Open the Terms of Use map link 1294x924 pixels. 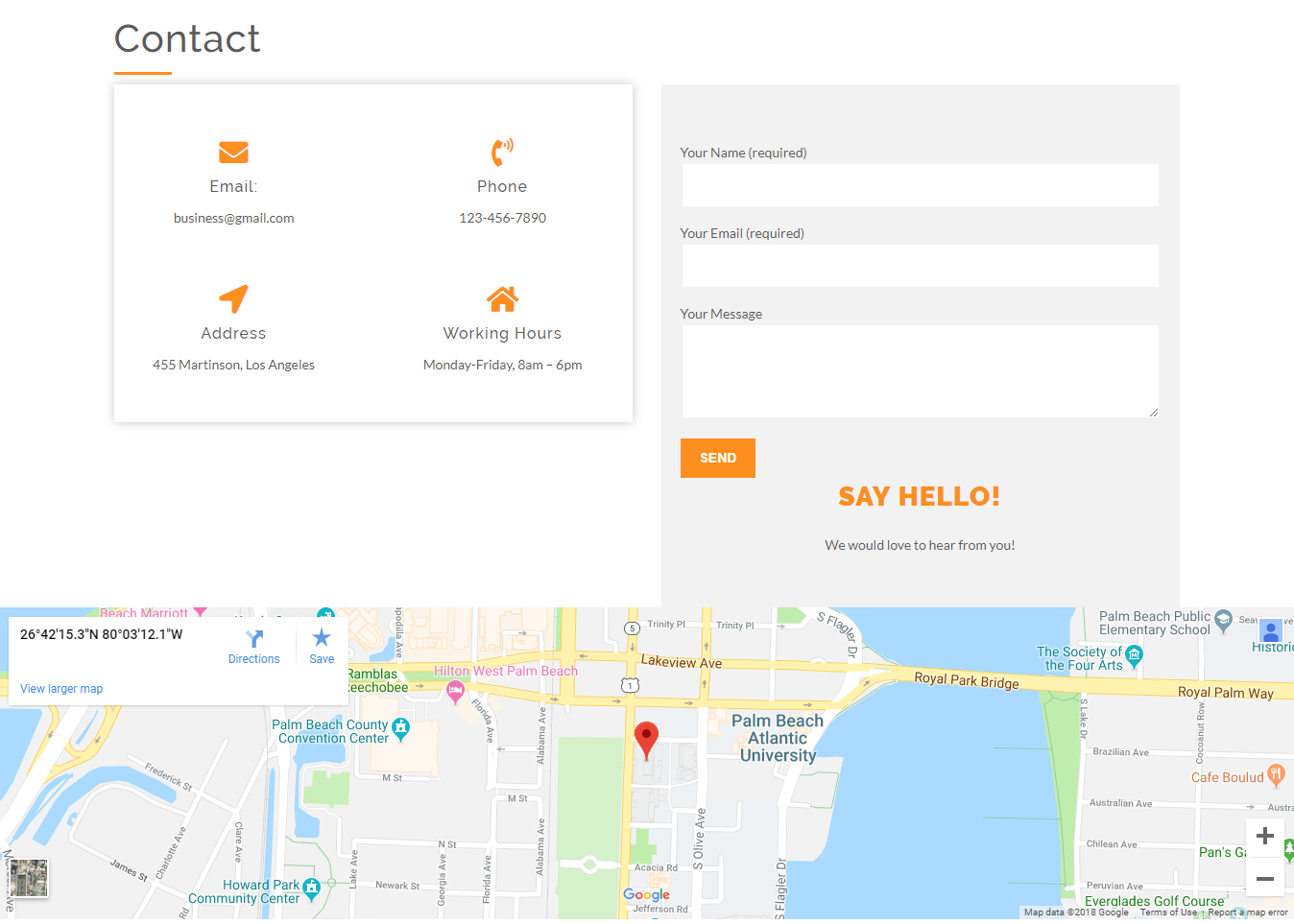1168,912
